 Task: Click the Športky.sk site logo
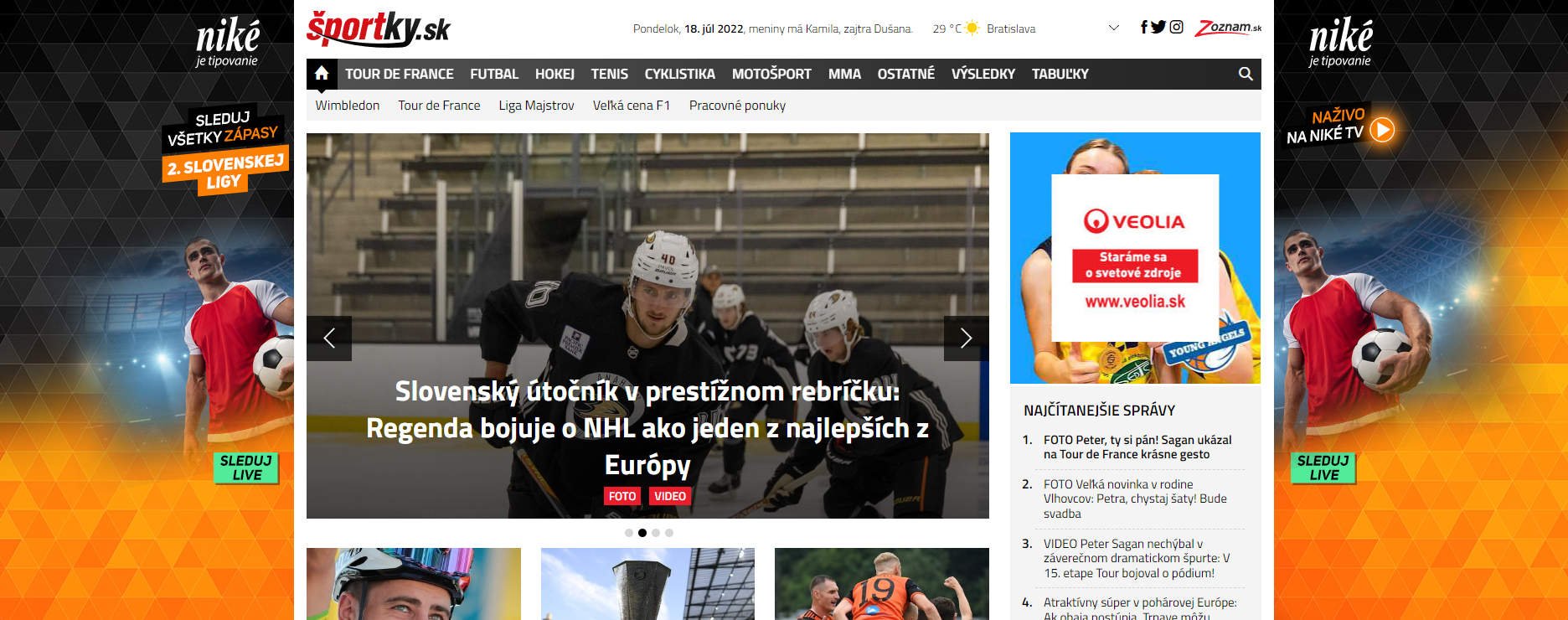coord(378,28)
